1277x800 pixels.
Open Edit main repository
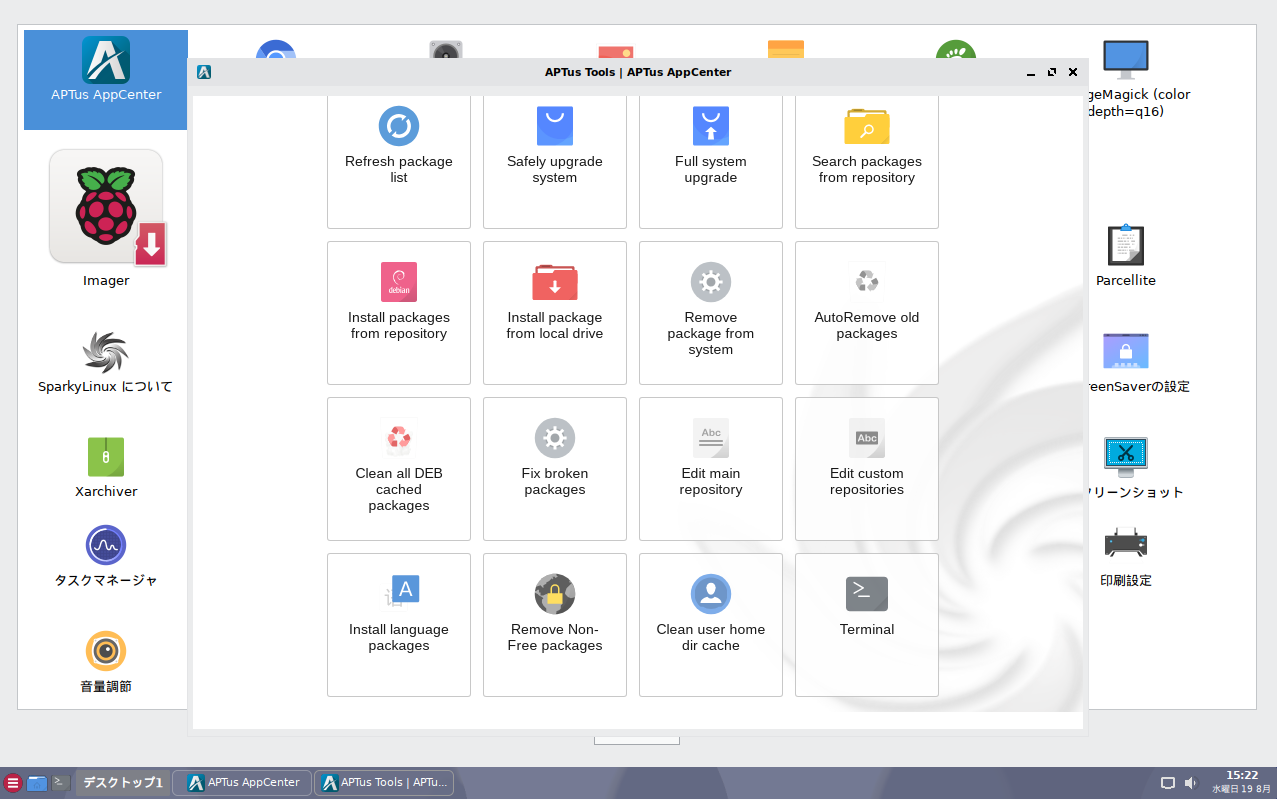point(711,469)
